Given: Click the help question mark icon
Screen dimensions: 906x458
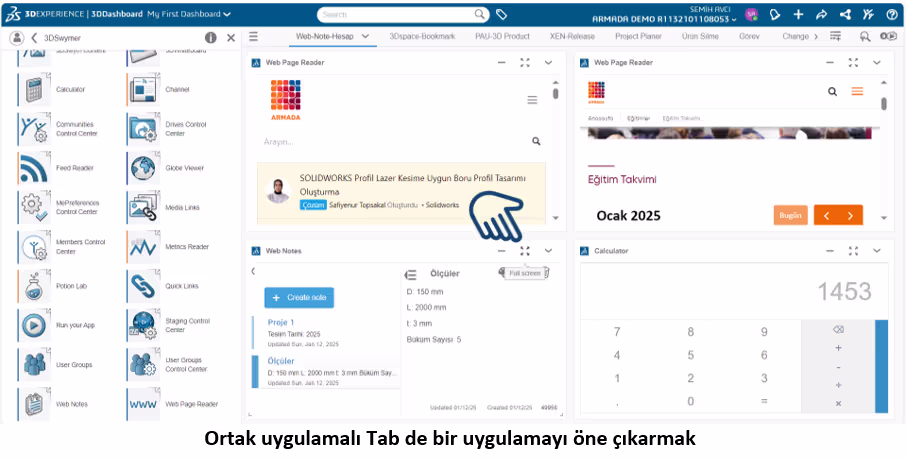Looking at the screenshot, I should [x=892, y=14].
